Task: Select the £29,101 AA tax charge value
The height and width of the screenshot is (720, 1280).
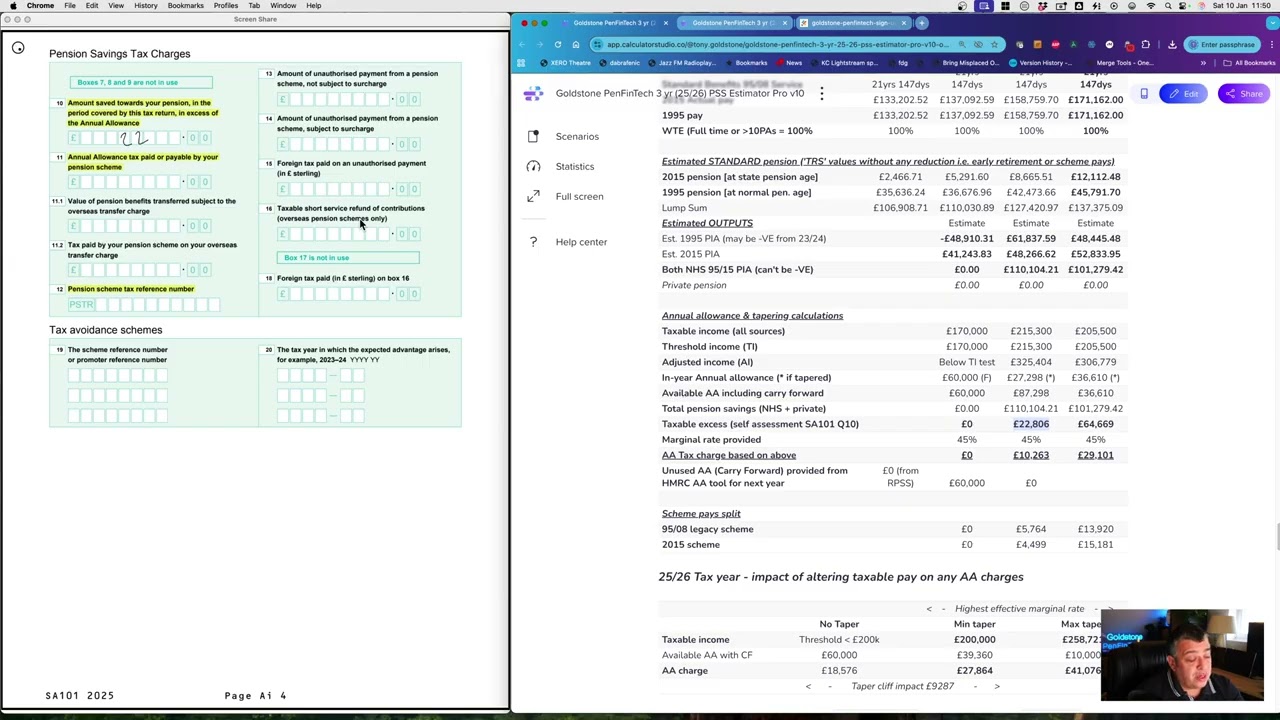Action: 1095,455
